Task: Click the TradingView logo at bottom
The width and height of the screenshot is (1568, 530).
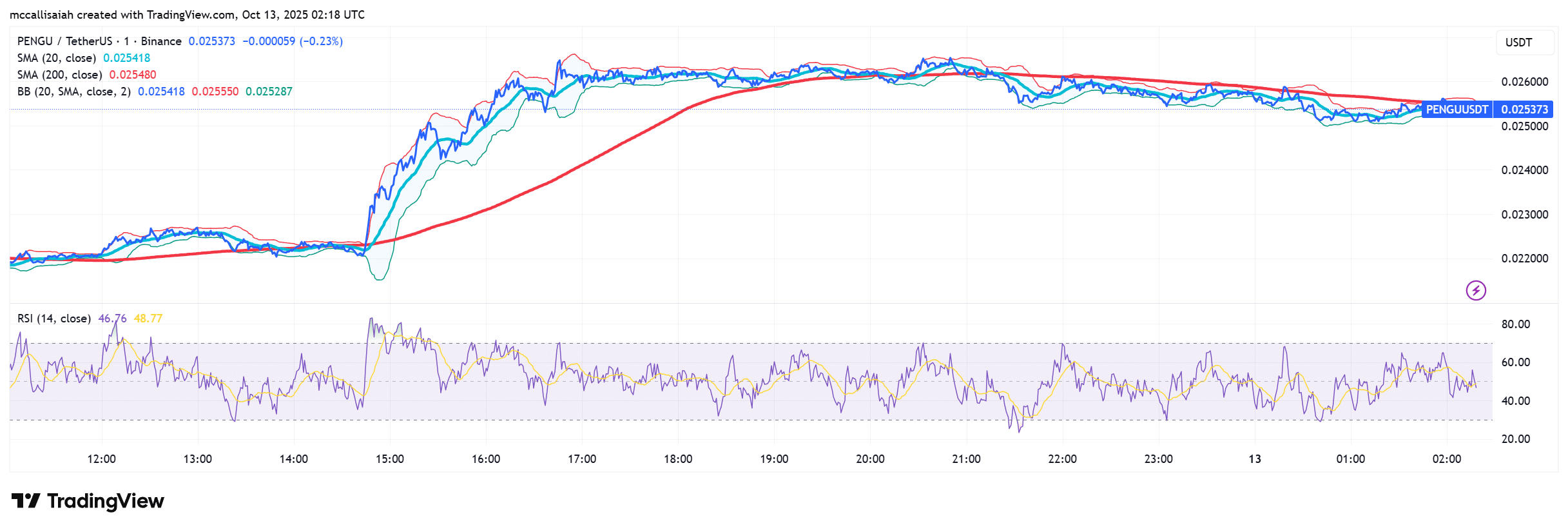Action: (x=88, y=501)
